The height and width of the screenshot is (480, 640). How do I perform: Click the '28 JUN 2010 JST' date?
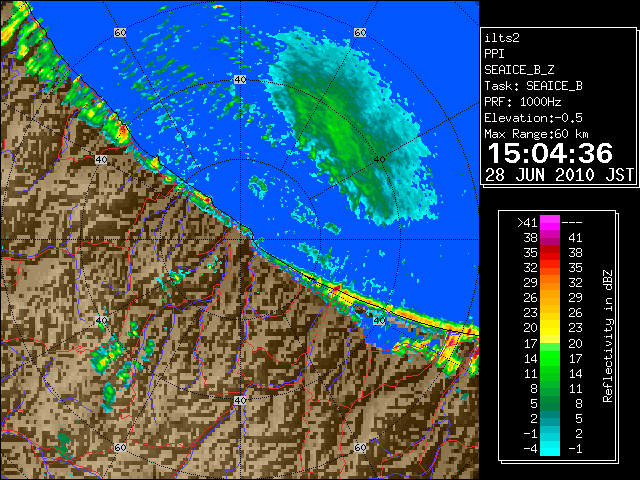coord(559,175)
